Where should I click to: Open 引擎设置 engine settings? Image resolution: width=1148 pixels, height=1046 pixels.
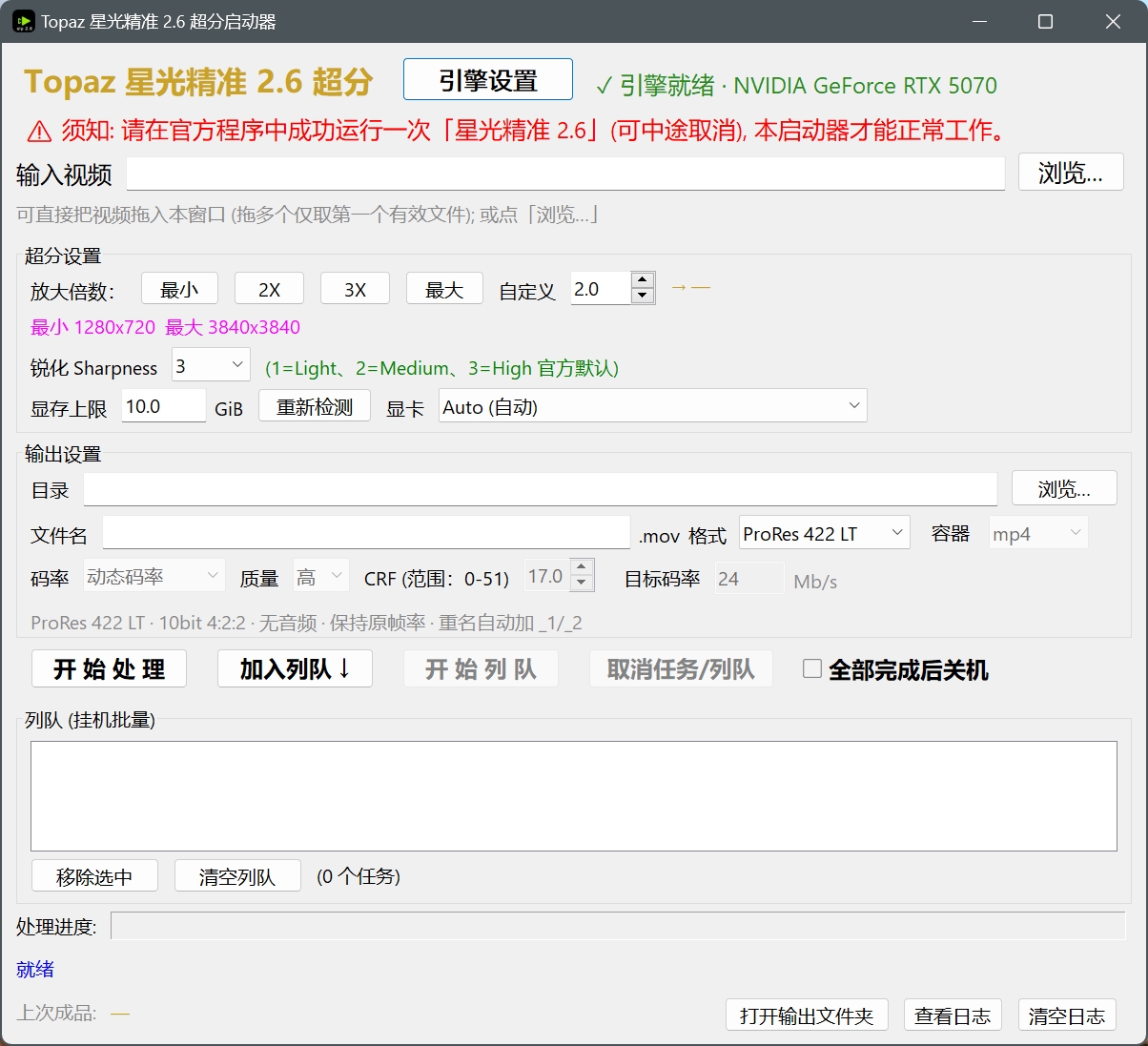coord(488,79)
